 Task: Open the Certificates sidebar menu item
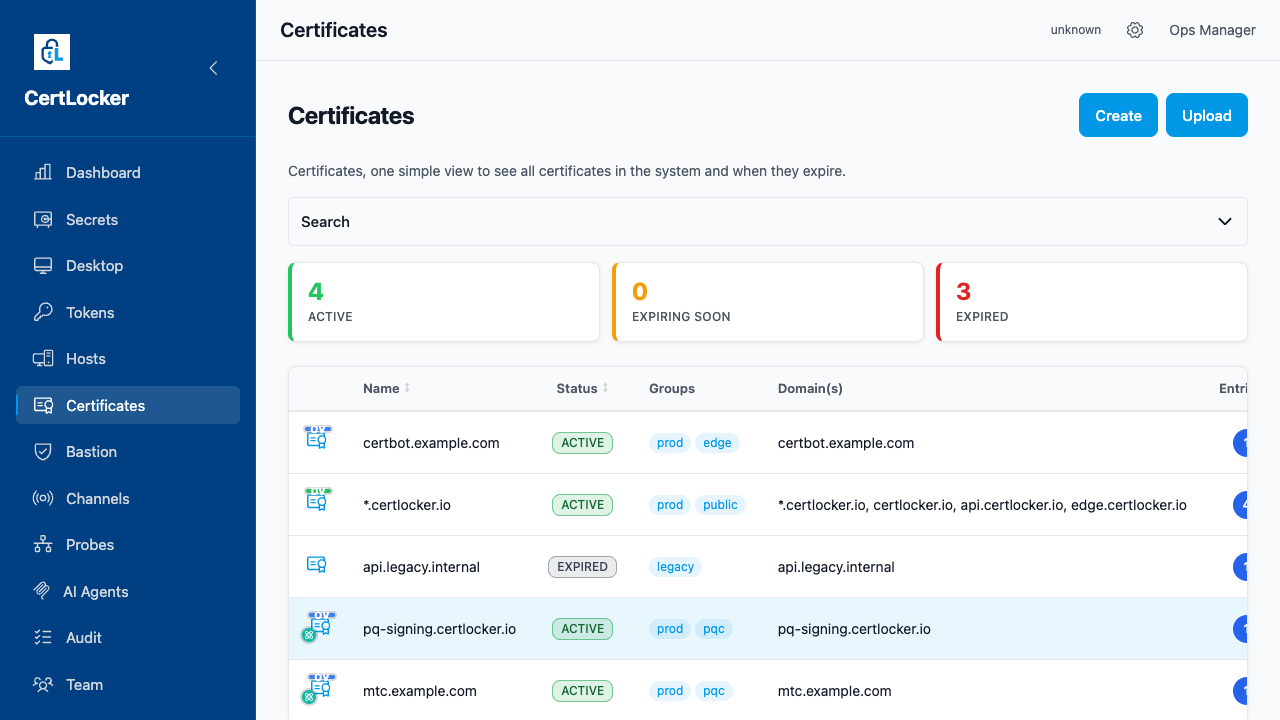[x=128, y=405]
